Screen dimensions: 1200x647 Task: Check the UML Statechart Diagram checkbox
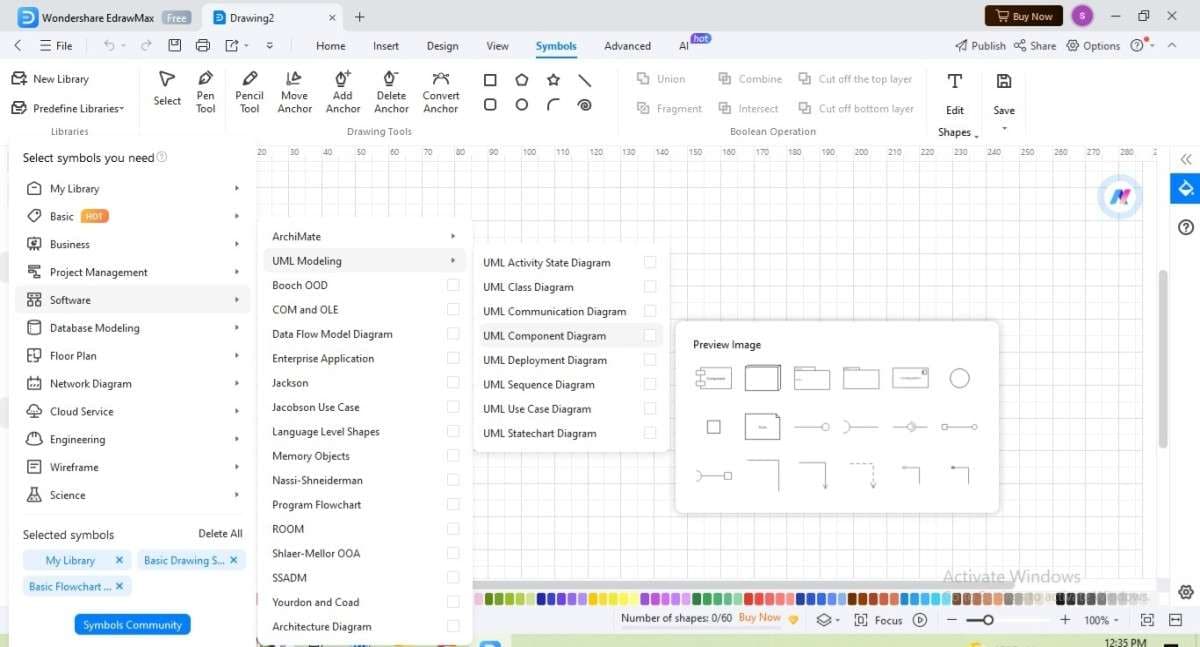(x=650, y=433)
